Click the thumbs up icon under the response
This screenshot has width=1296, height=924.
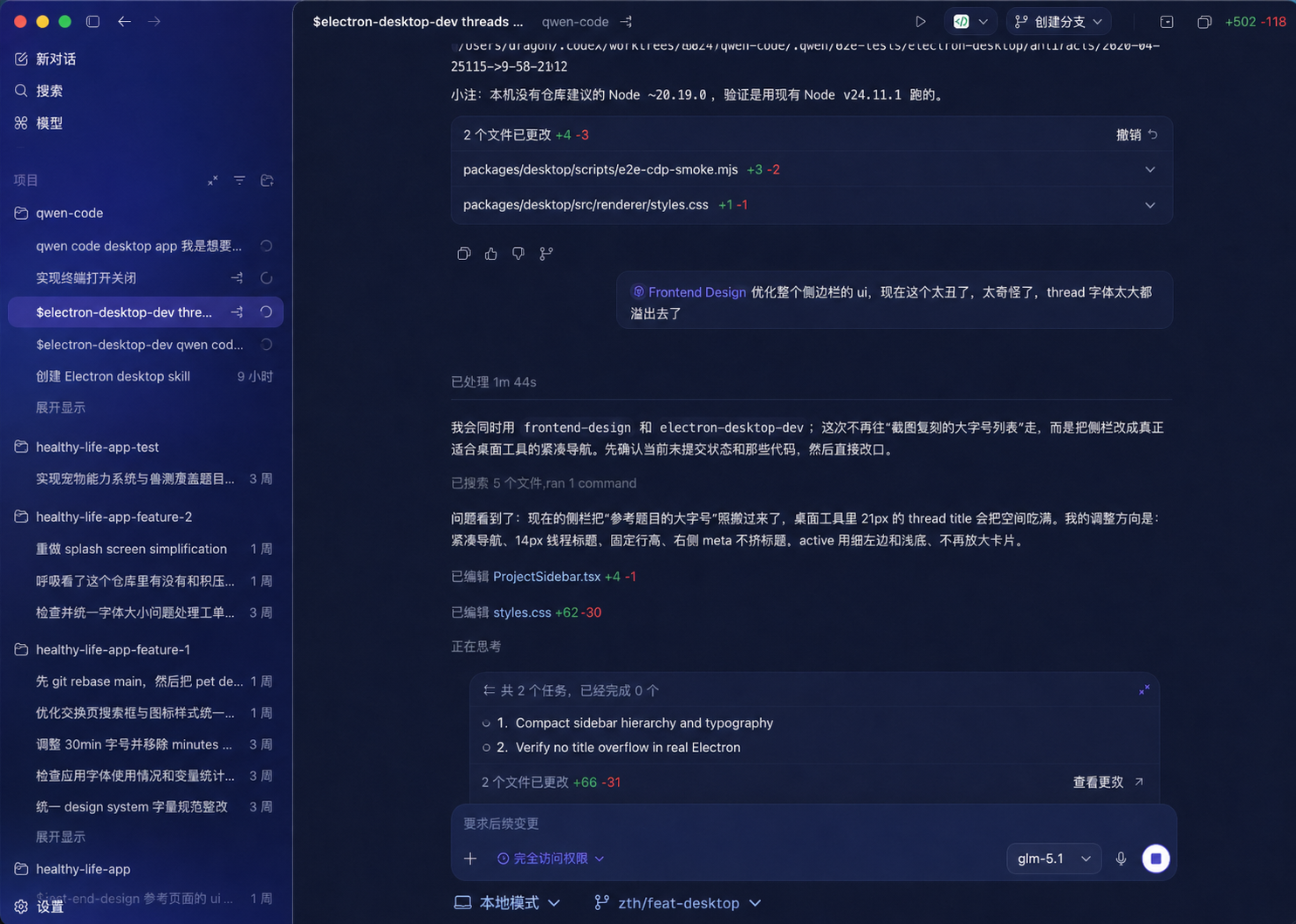pos(491,254)
